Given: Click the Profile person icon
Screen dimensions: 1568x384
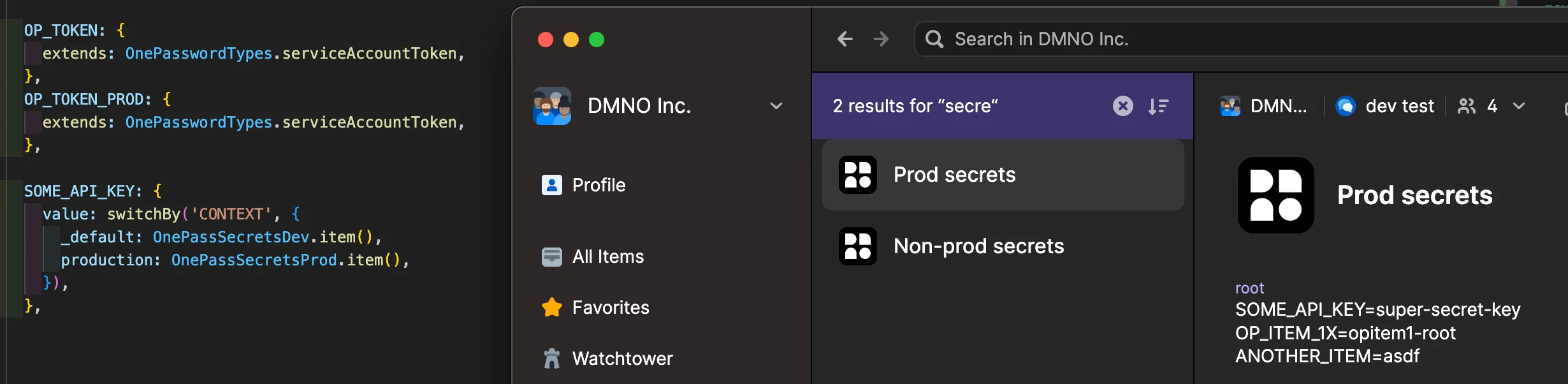Looking at the screenshot, I should click(x=552, y=185).
